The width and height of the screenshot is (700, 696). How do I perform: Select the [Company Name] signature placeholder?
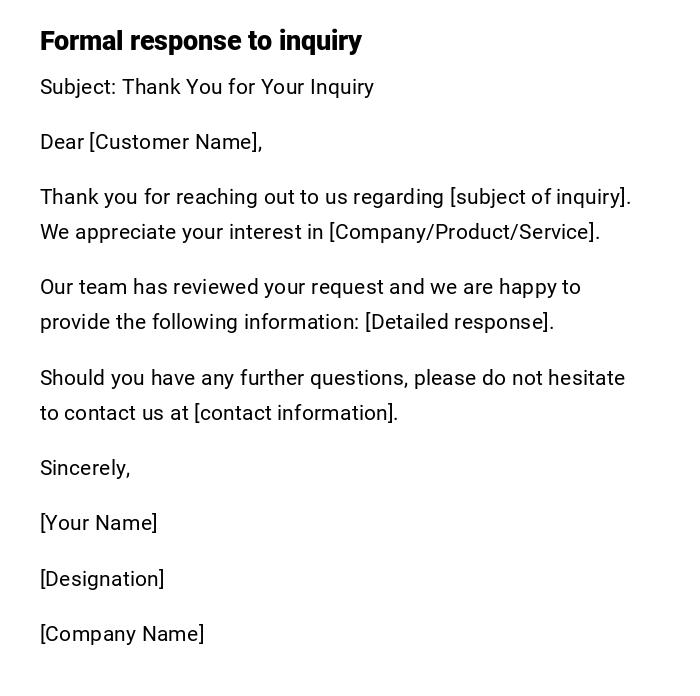pyautogui.click(x=122, y=634)
